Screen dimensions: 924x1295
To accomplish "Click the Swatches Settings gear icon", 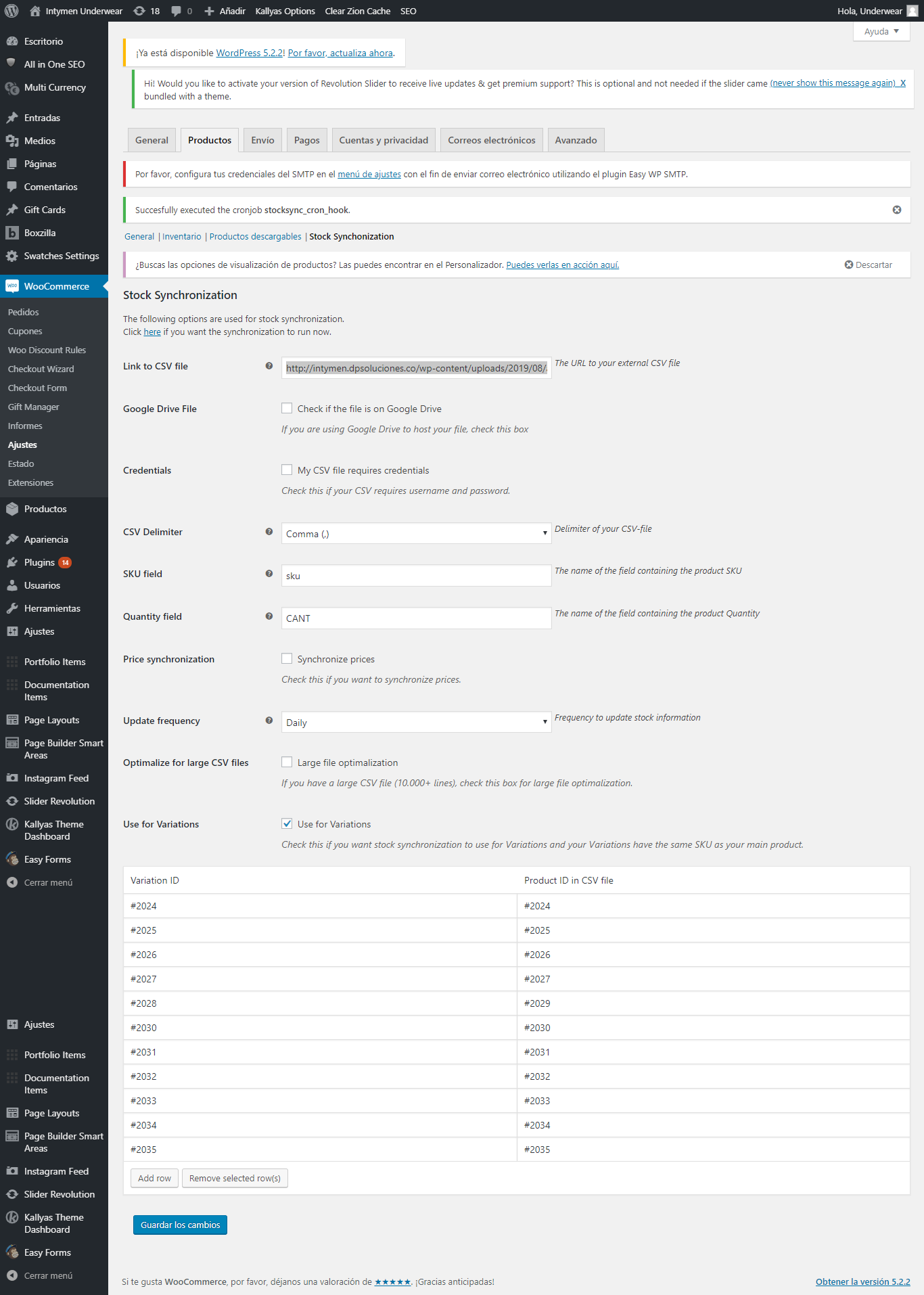I will pos(12,256).
